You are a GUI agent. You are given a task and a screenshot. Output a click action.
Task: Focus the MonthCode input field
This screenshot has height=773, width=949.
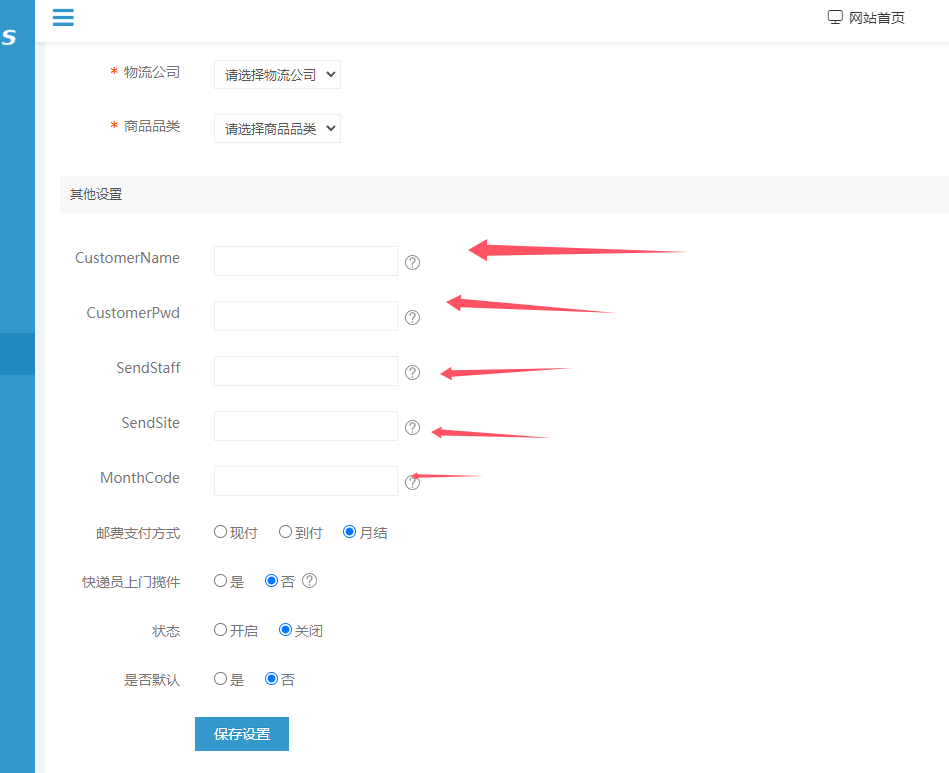coord(306,481)
